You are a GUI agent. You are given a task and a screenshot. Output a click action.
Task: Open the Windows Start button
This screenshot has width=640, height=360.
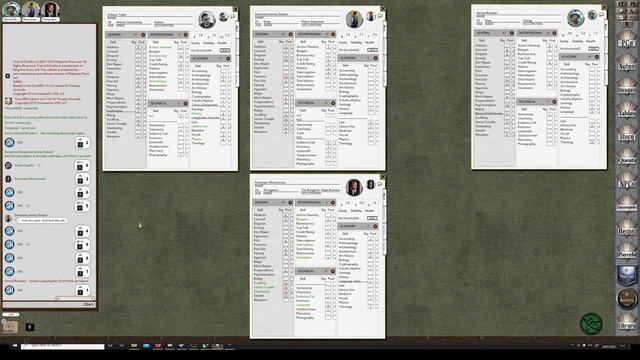click(15, 346)
